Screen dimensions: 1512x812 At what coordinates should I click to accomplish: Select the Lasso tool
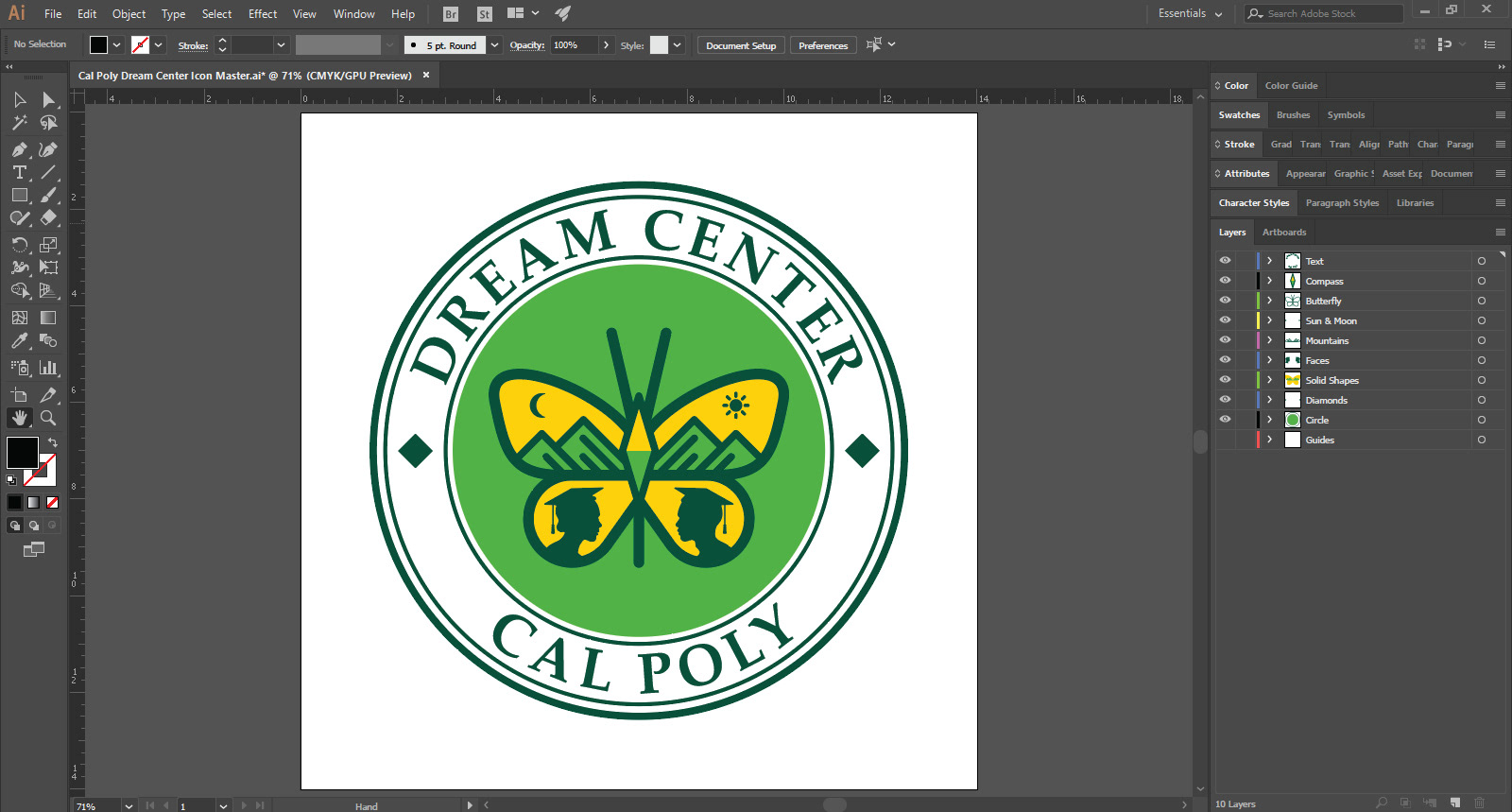[48, 123]
